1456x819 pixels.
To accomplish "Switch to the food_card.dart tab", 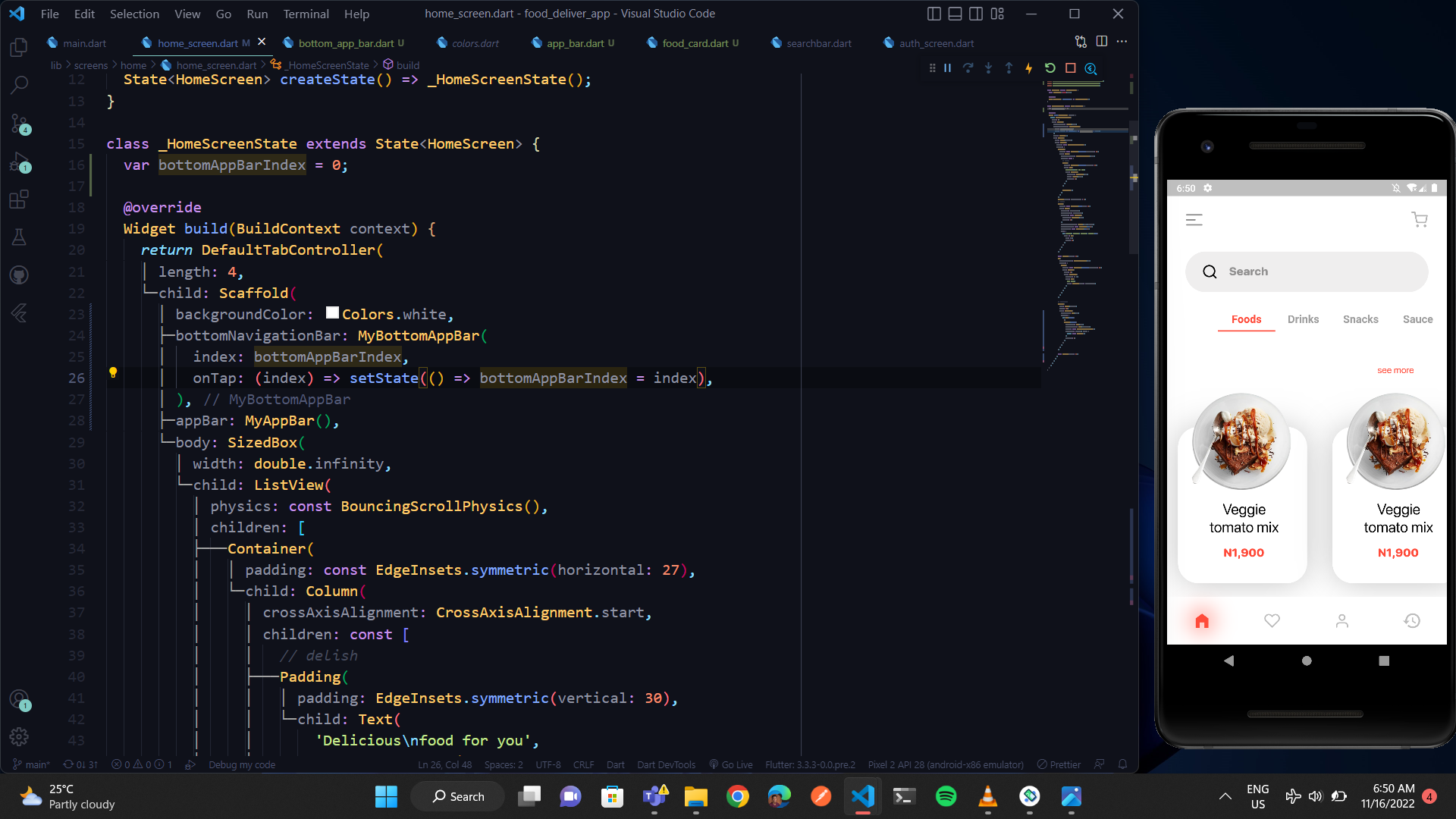I will 695,43.
